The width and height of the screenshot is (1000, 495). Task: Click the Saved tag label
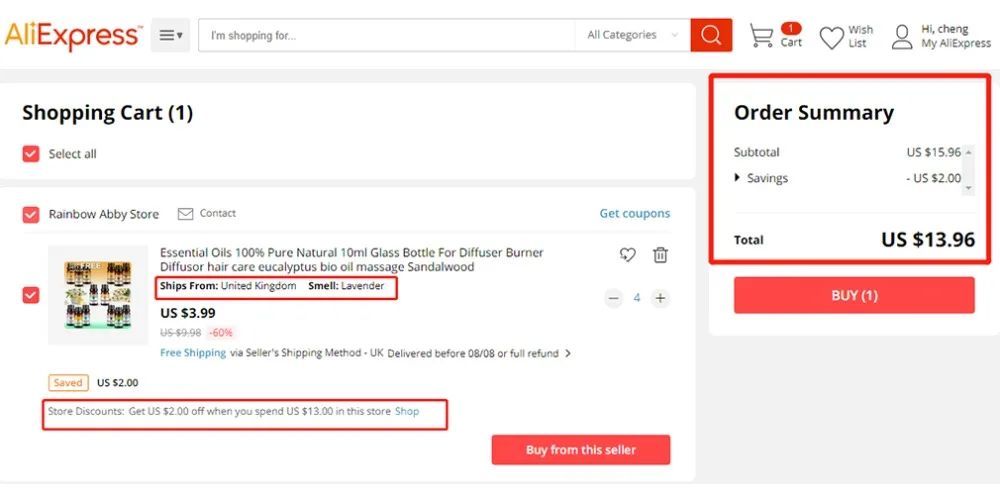click(x=68, y=383)
